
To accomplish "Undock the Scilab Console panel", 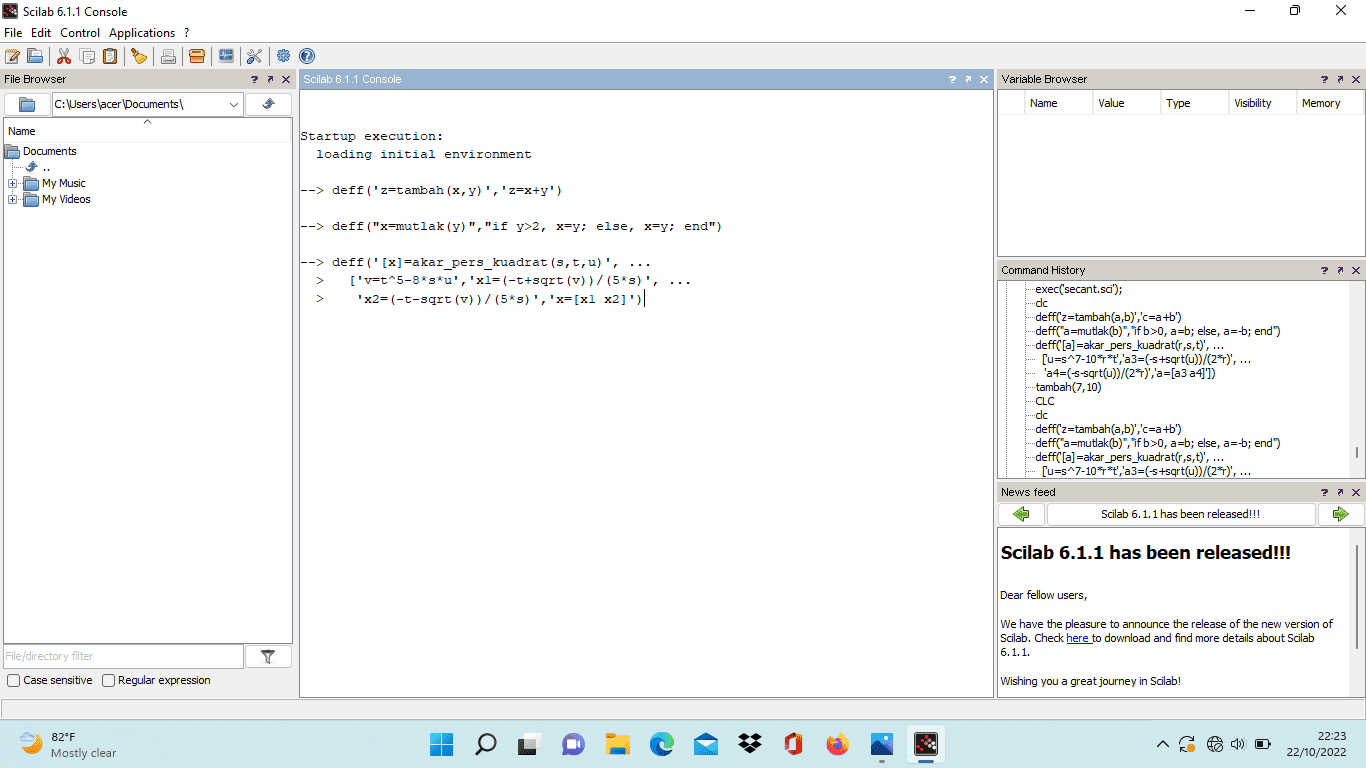I will (968, 79).
